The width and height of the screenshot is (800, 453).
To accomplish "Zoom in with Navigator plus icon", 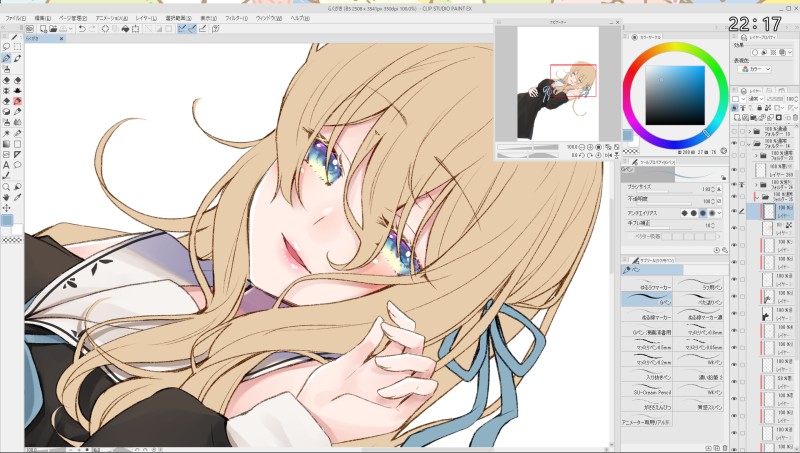I will click(590, 147).
